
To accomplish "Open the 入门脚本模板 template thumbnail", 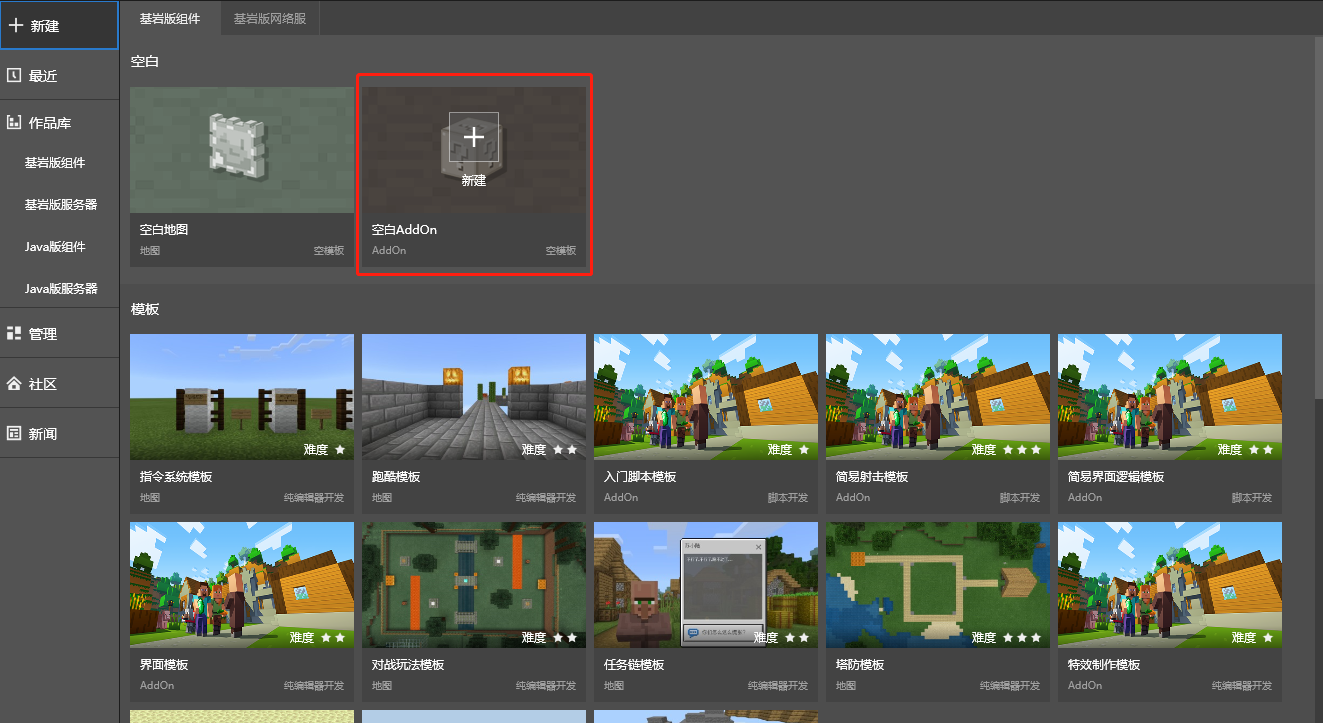I will (x=706, y=397).
